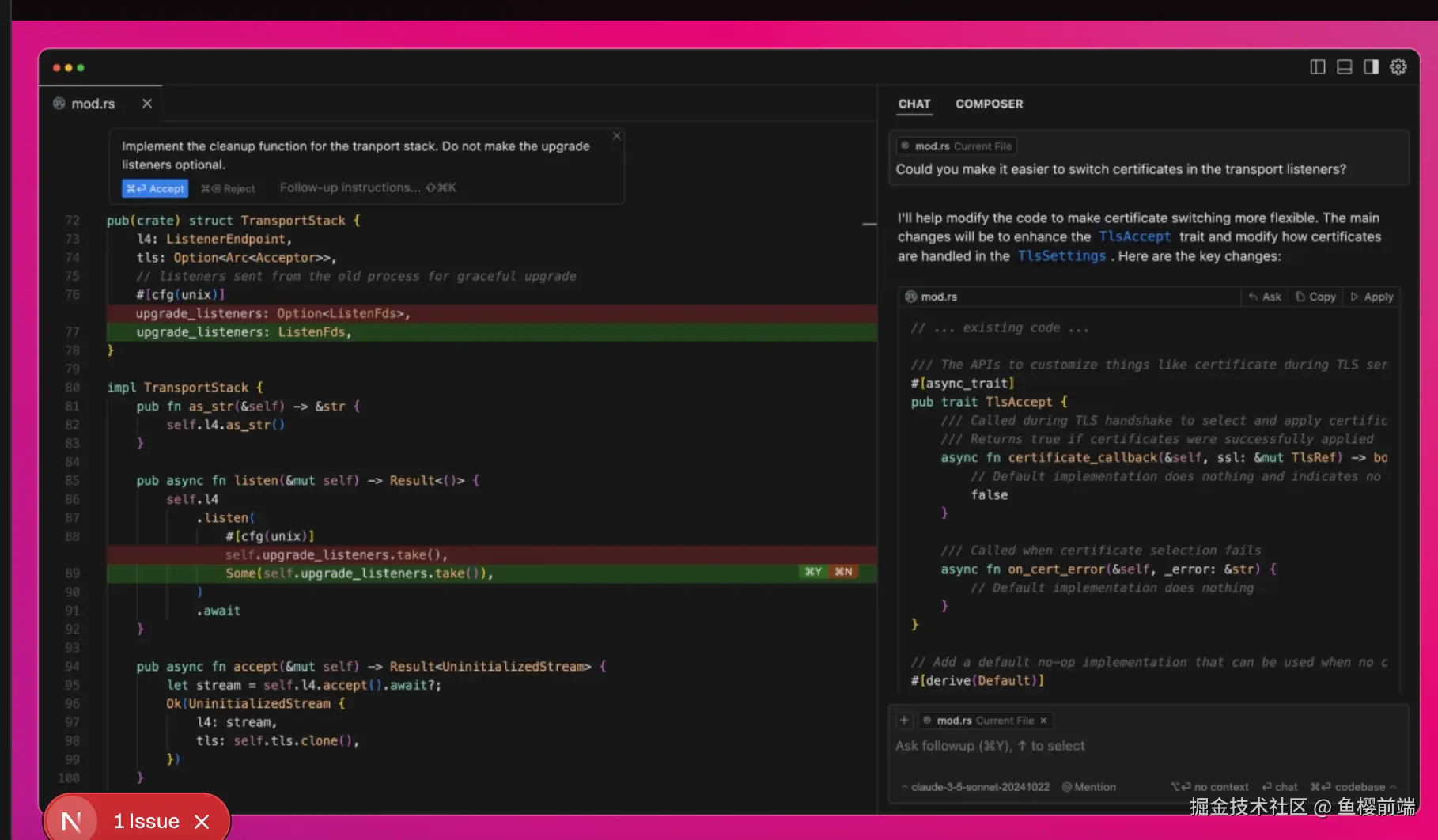Remove mod.rs Current File context chip
1438x840 pixels.
(x=1044, y=721)
